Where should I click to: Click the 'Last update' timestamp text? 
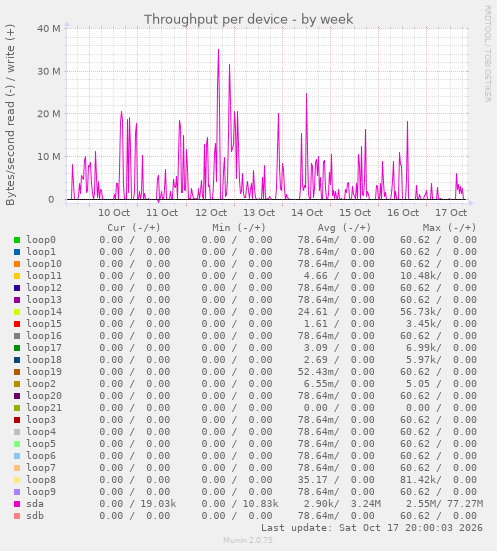tap(372, 527)
